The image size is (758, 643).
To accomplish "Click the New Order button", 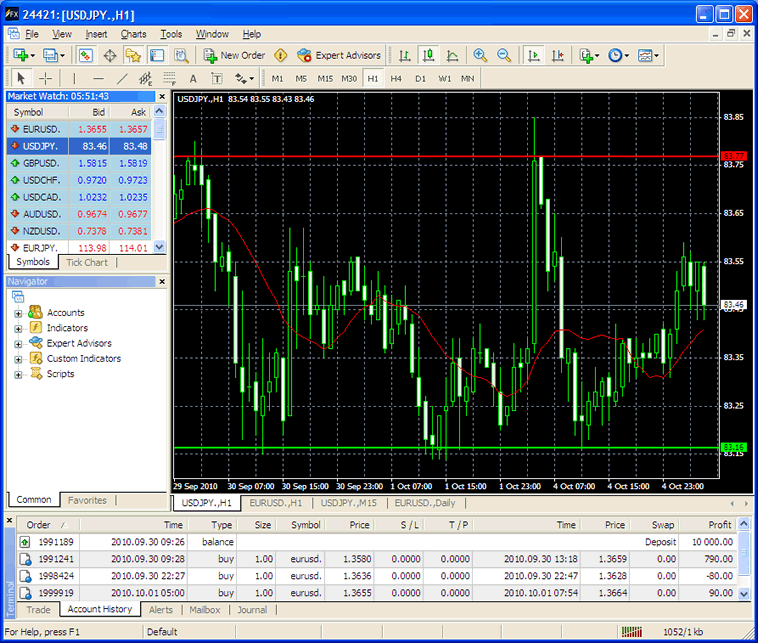I will 234,56.
